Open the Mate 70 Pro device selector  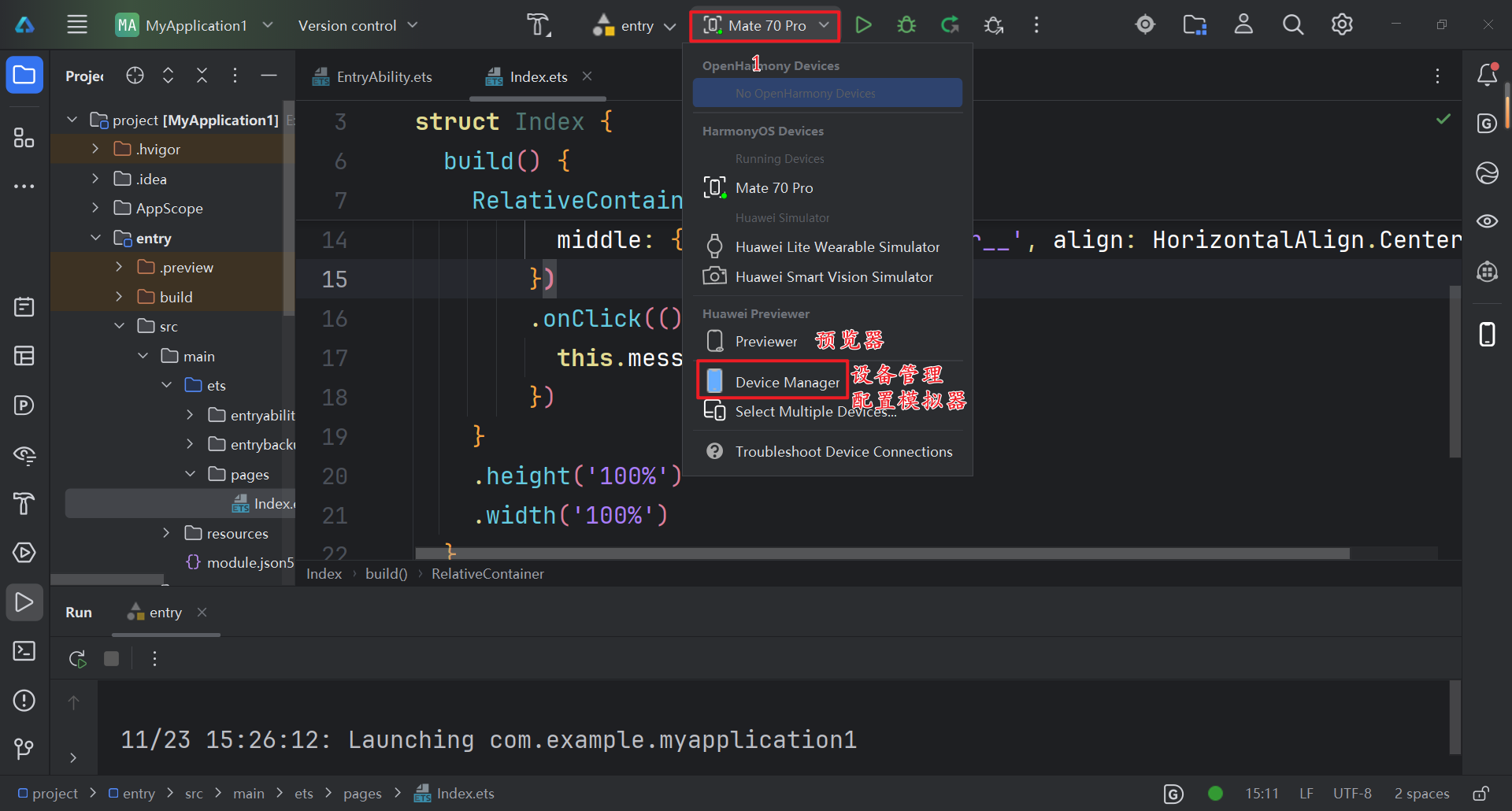point(765,25)
